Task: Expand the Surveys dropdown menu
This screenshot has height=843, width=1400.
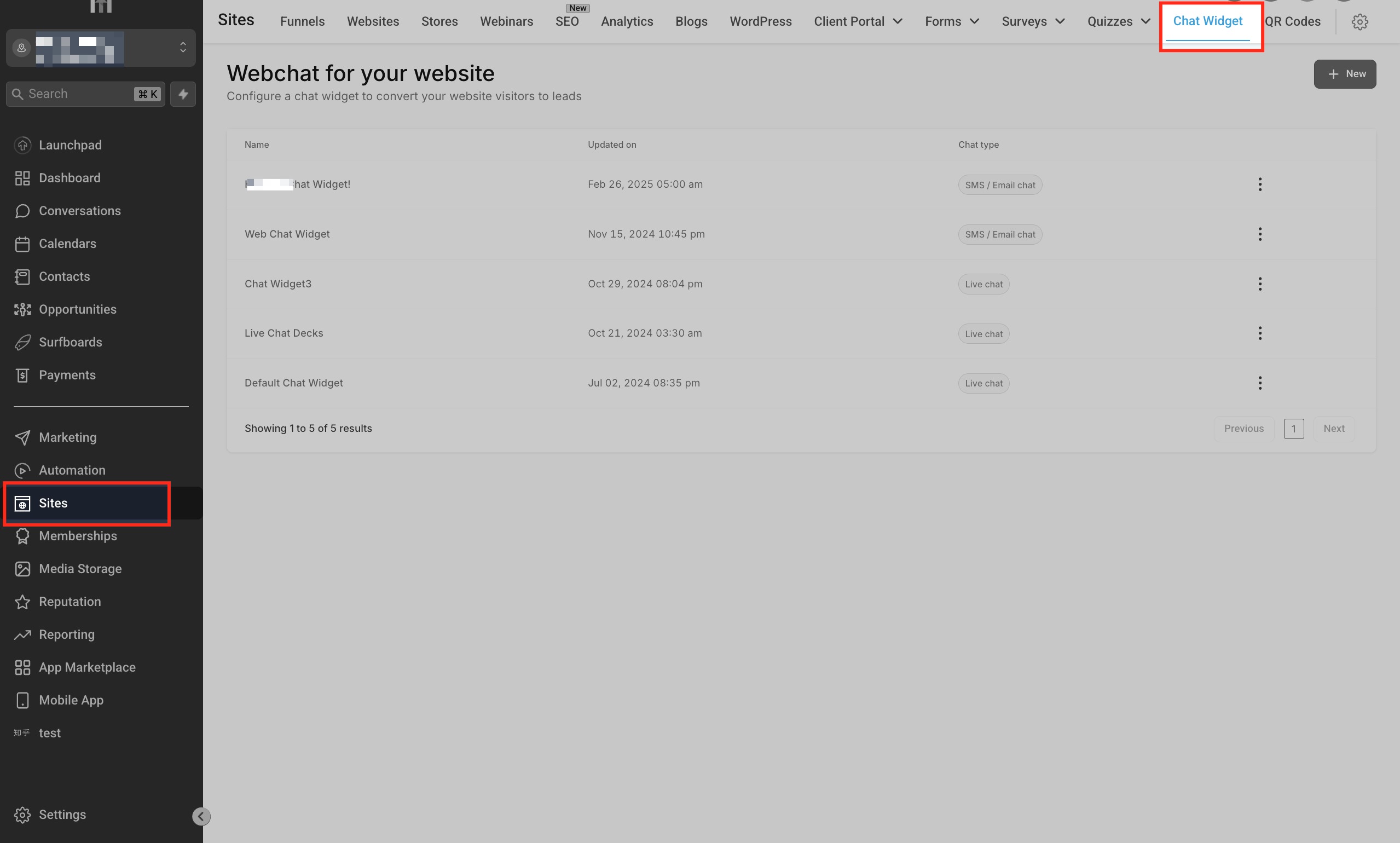Action: tap(1033, 21)
